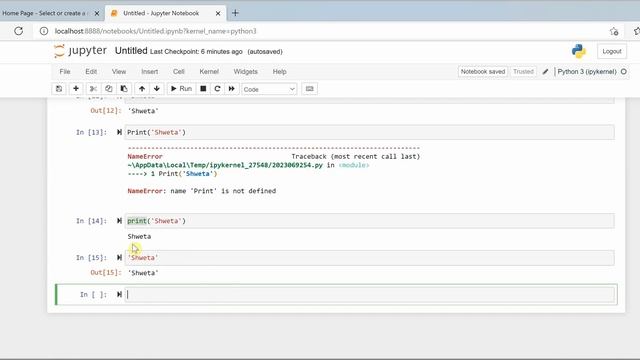The image size is (640, 360).
Task: Paste cells below
Action: coord(124,89)
